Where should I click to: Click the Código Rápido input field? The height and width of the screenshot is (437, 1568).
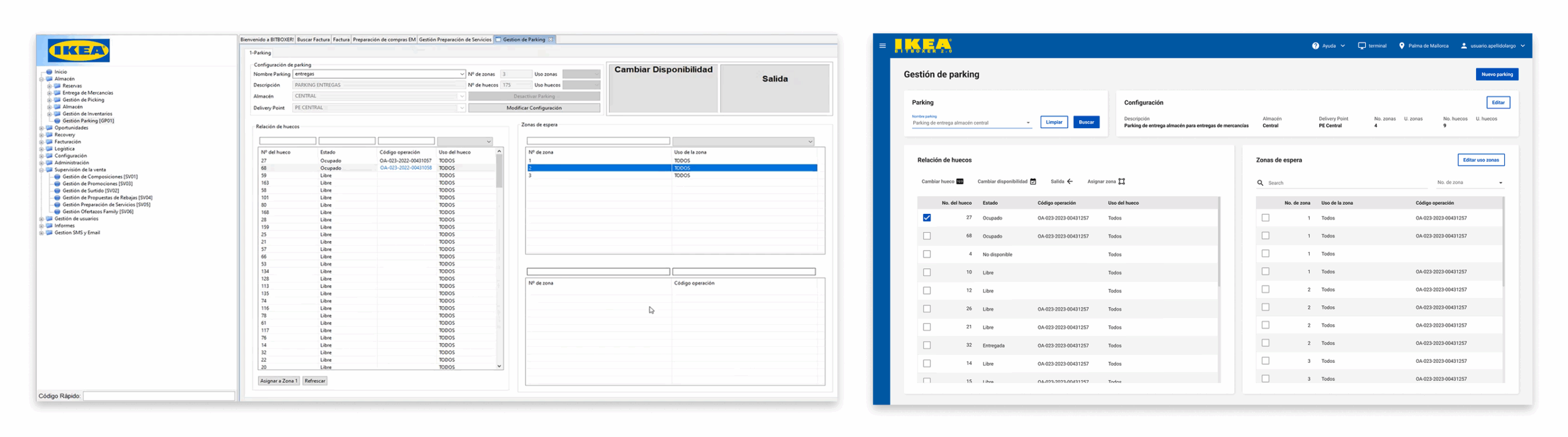coord(159,396)
